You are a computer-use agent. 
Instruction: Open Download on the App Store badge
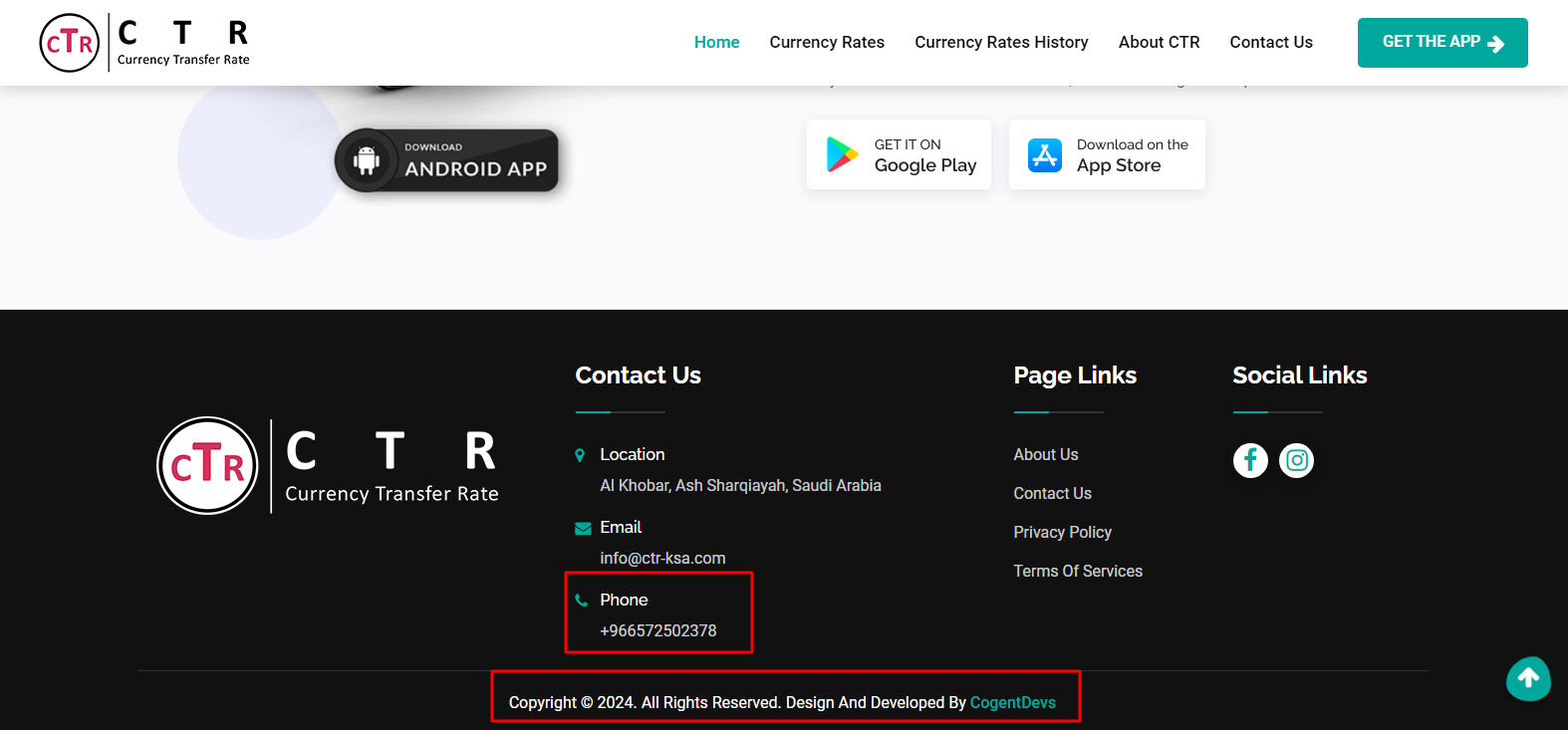click(x=1107, y=154)
